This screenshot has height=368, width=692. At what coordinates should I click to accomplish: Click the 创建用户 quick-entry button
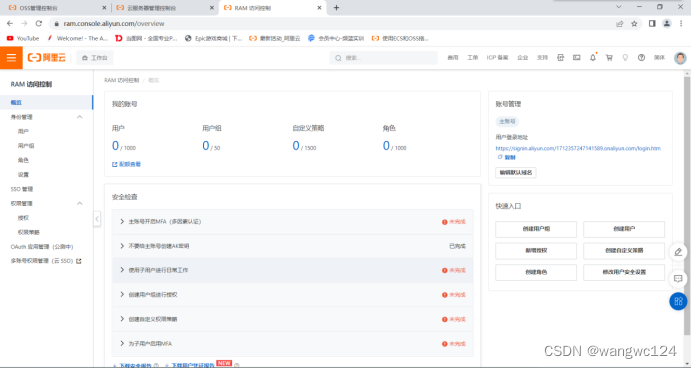click(624, 229)
